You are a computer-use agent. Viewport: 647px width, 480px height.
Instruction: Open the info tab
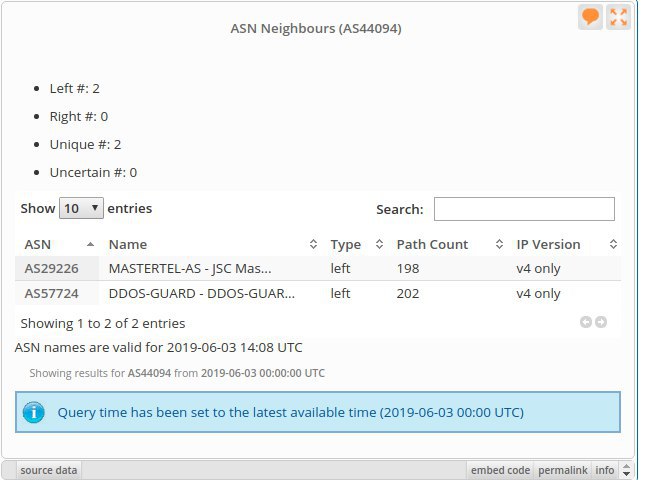coord(604,470)
